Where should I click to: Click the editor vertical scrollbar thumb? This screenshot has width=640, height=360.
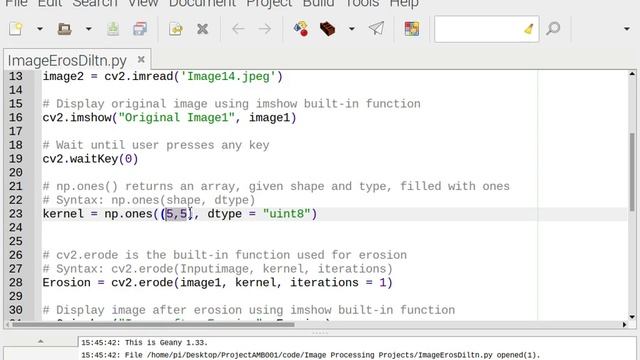(632, 171)
